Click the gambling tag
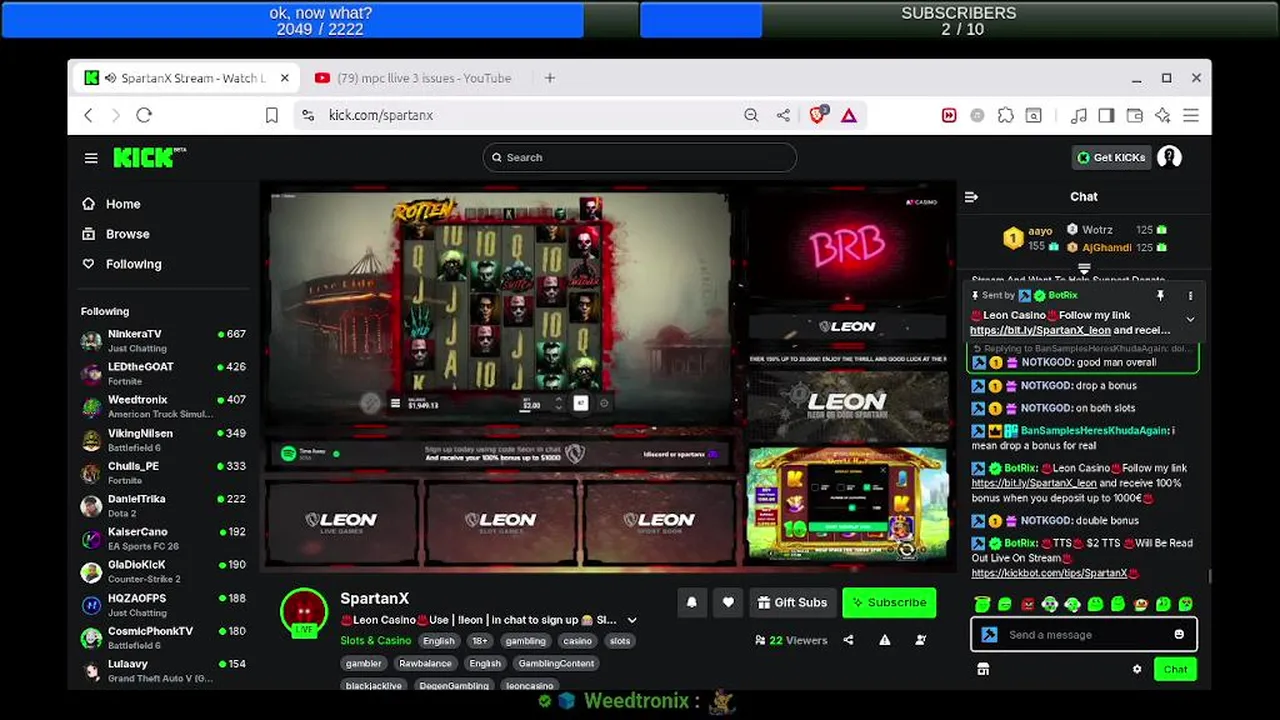Image resolution: width=1280 pixels, height=720 pixels. 525,641
